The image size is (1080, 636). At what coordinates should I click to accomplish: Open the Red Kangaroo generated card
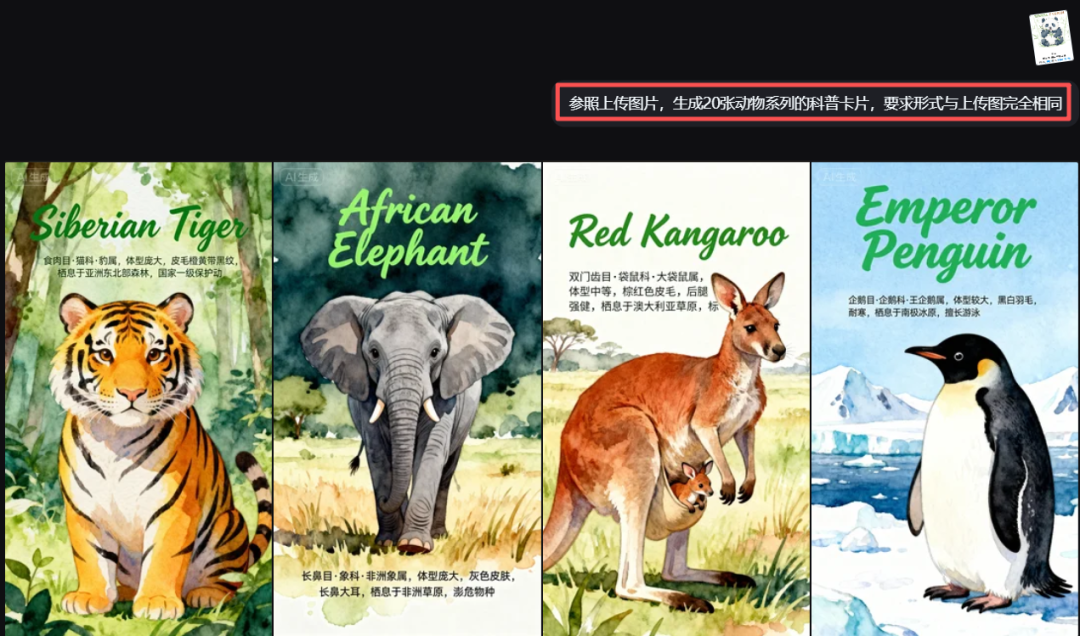click(676, 399)
